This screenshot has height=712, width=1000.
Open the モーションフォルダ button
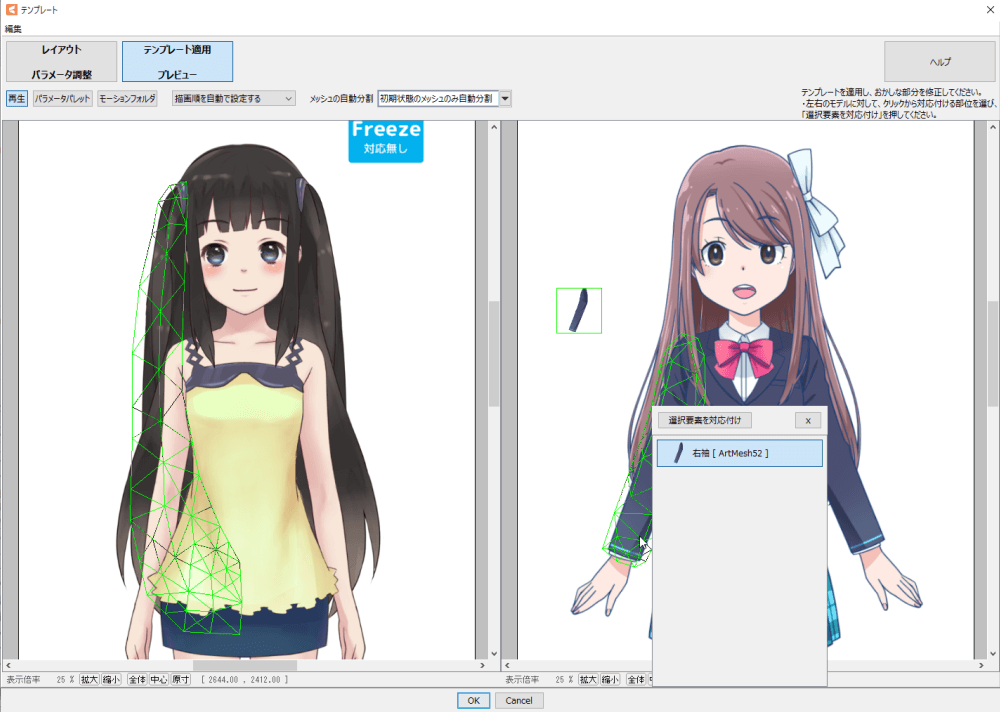(x=128, y=98)
